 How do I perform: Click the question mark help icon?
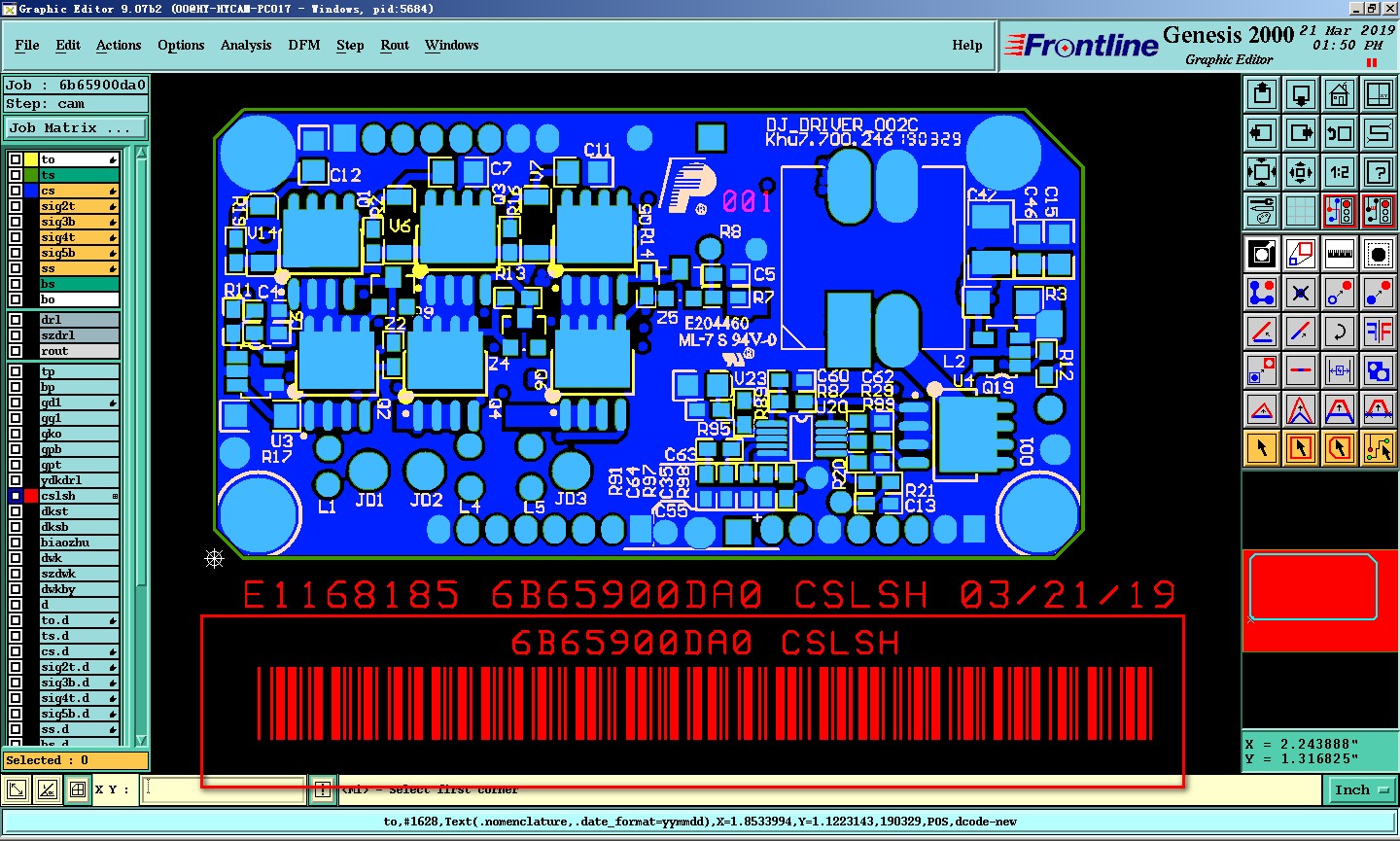point(1379,172)
